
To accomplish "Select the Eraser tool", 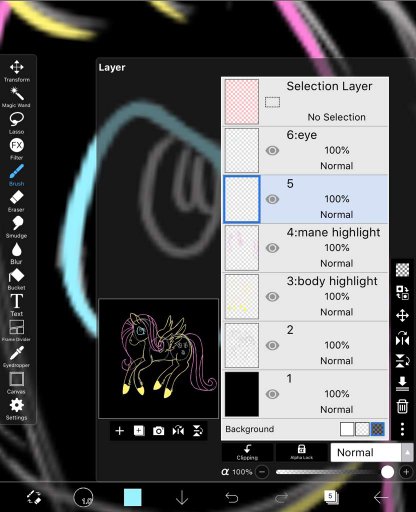I will point(16,201).
